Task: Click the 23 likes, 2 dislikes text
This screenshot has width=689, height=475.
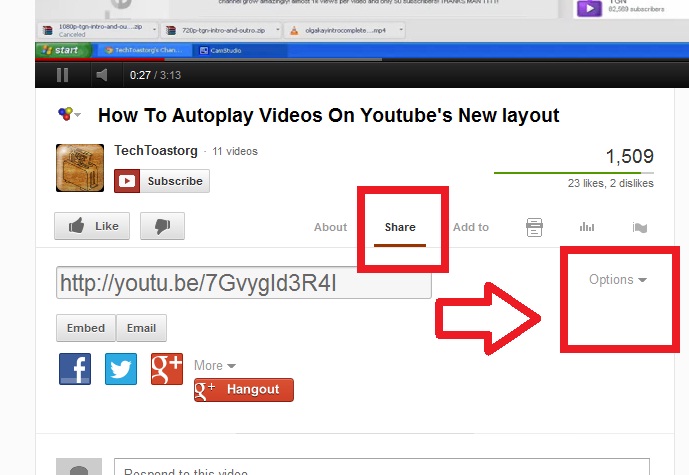Action: [610, 183]
